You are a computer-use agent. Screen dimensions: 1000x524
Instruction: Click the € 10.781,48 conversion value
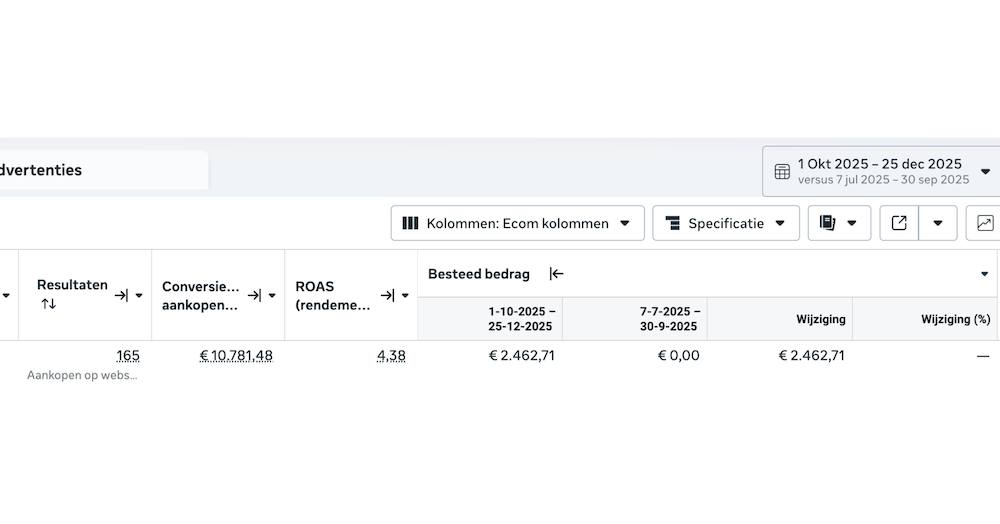236,355
